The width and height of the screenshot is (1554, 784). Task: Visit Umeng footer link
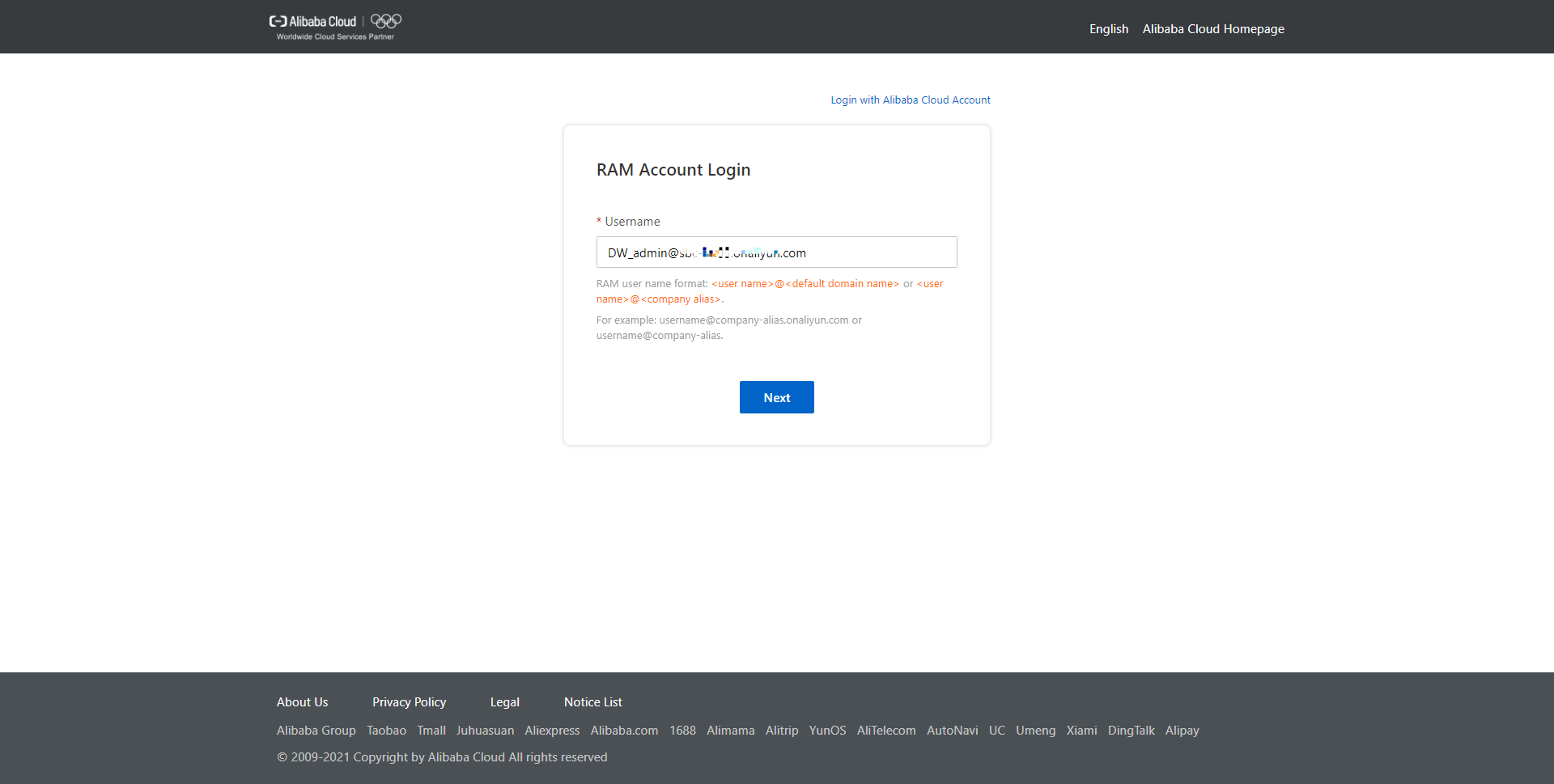(x=1036, y=731)
